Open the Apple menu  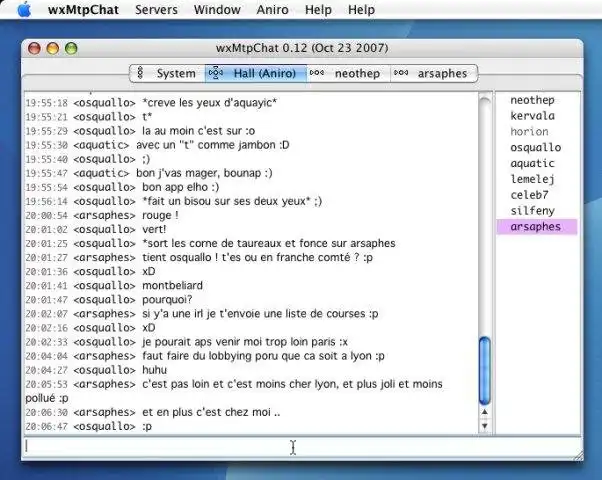point(24,9)
